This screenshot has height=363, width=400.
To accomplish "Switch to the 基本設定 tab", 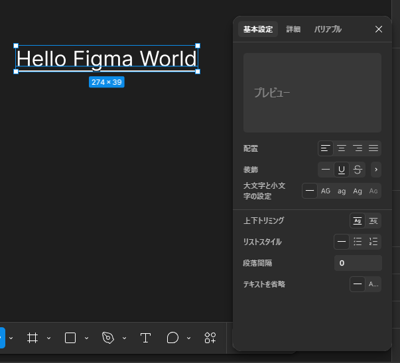I will pos(258,29).
